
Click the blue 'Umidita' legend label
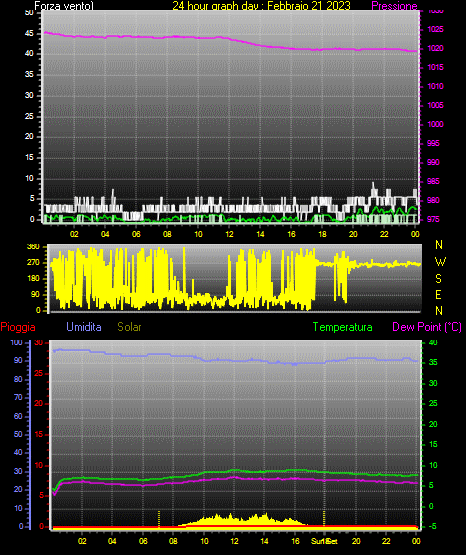click(84, 327)
